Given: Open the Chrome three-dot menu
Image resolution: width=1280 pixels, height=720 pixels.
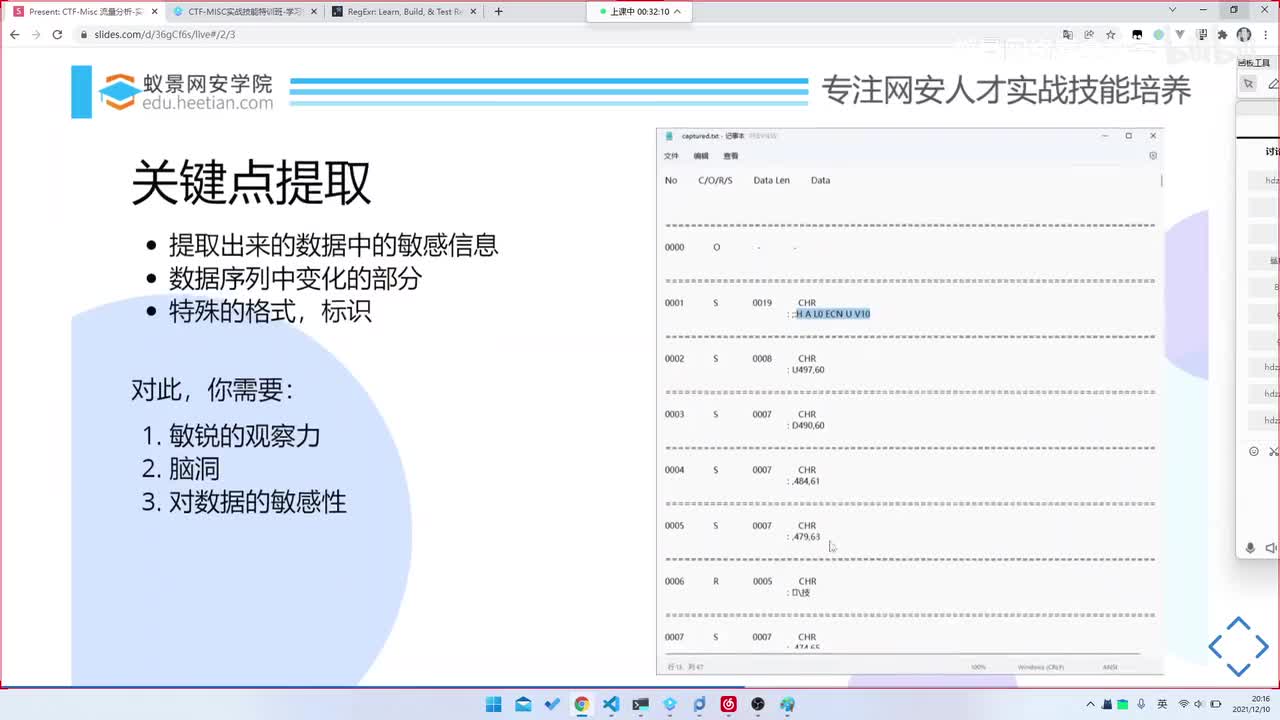Looking at the screenshot, I should click(x=1265, y=34).
